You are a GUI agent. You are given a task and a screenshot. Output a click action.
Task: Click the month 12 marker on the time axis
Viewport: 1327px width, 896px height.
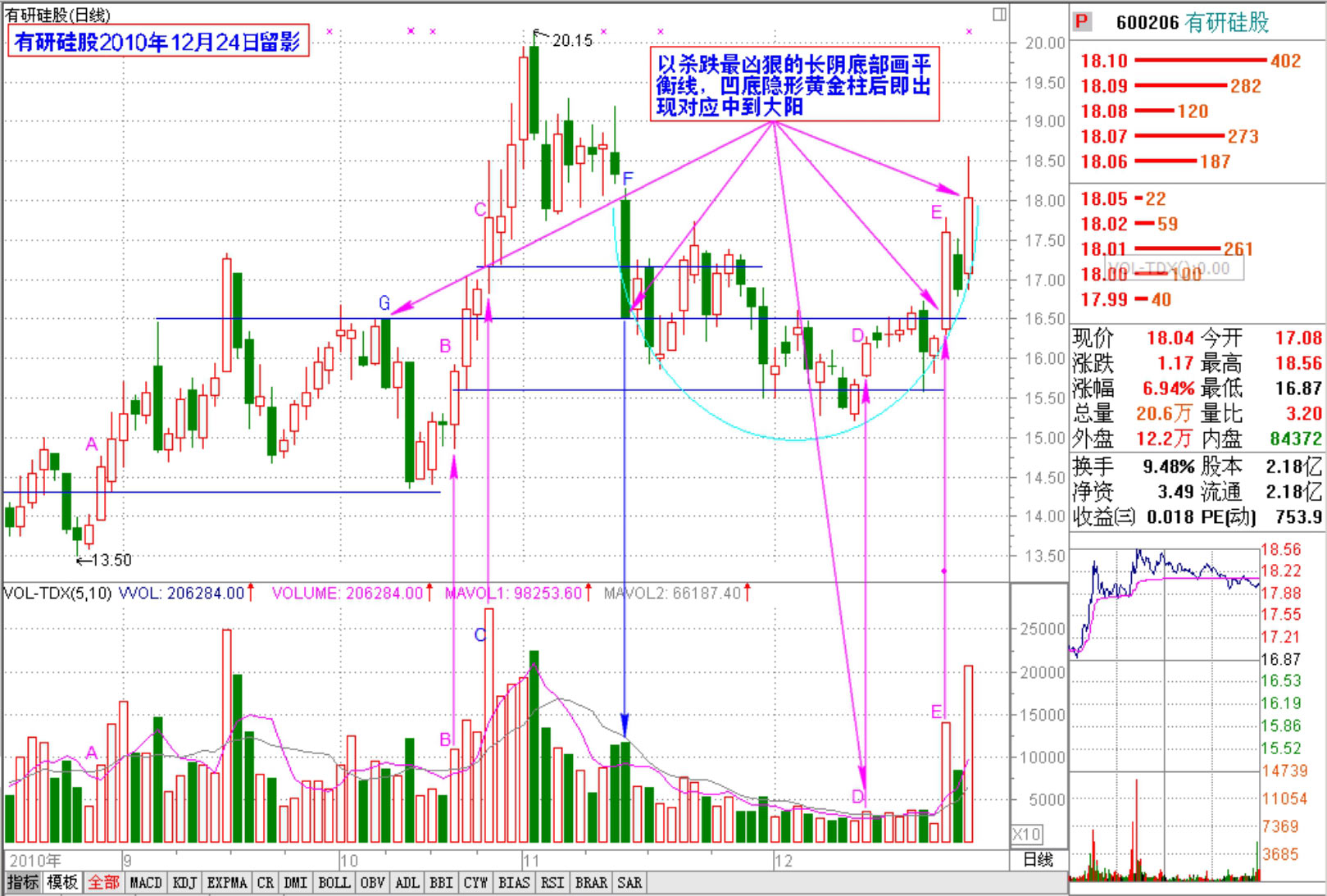(784, 861)
